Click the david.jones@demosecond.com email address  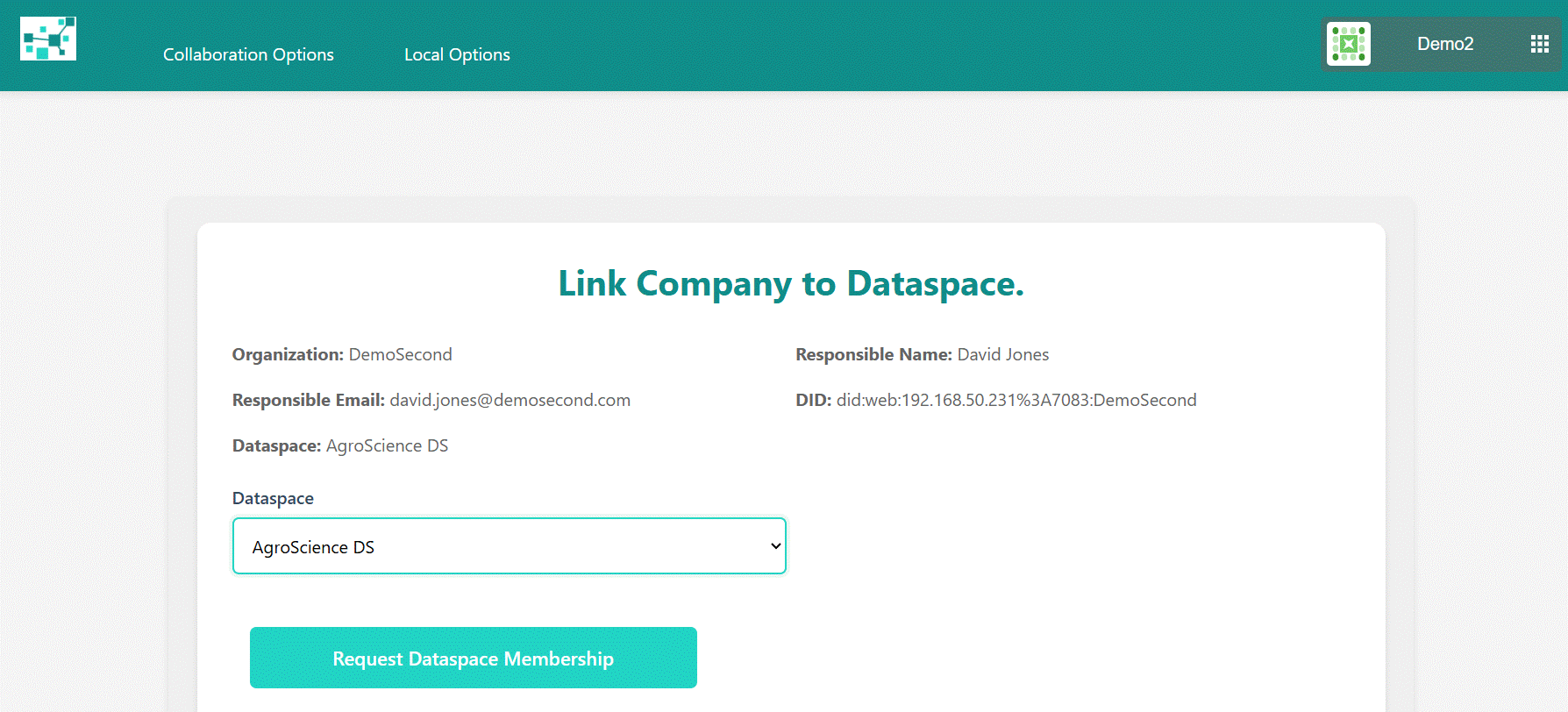[x=510, y=400]
